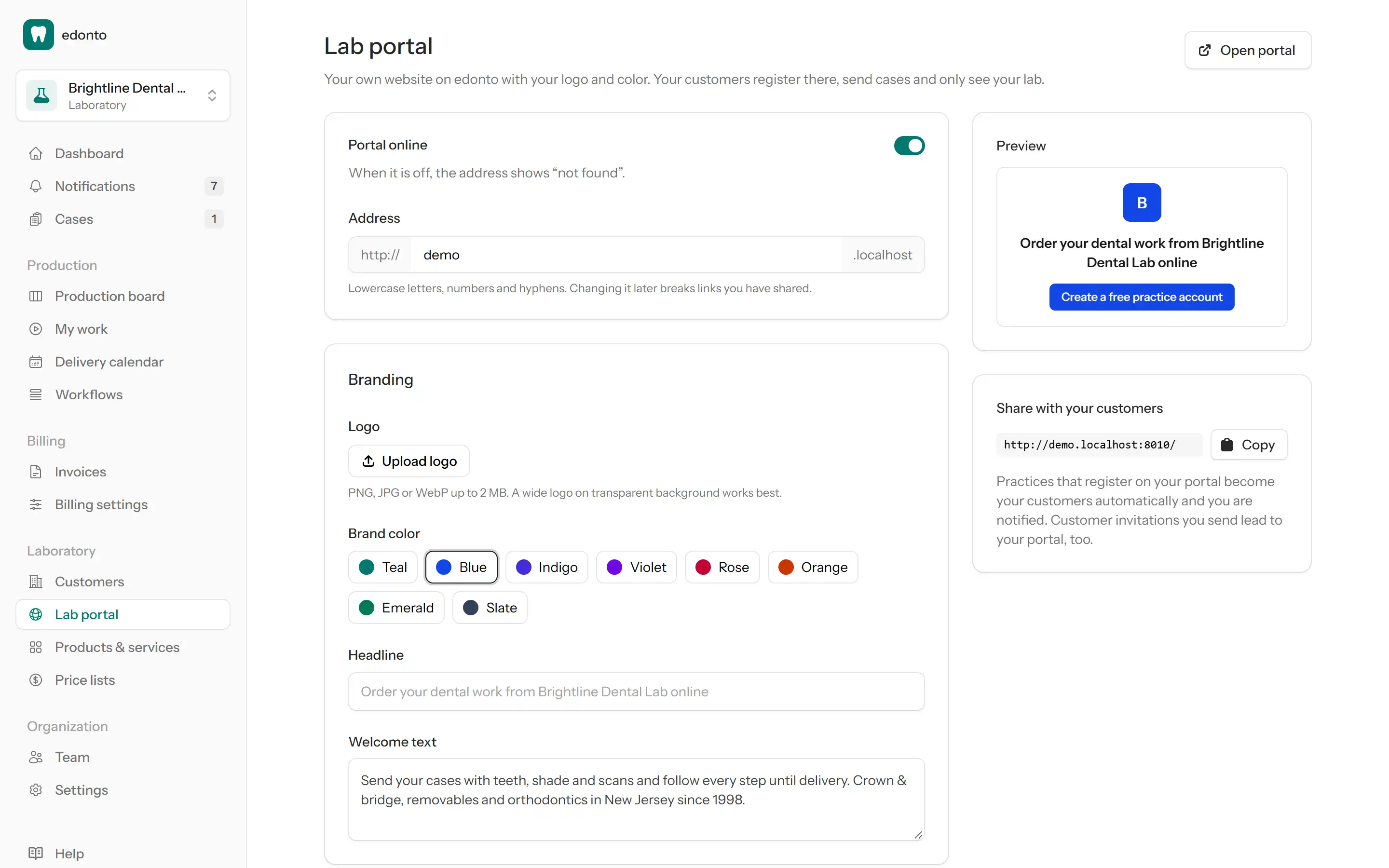Toggle the Portal online switch
Screen dimensions: 1389x868
pyautogui.click(x=909, y=145)
